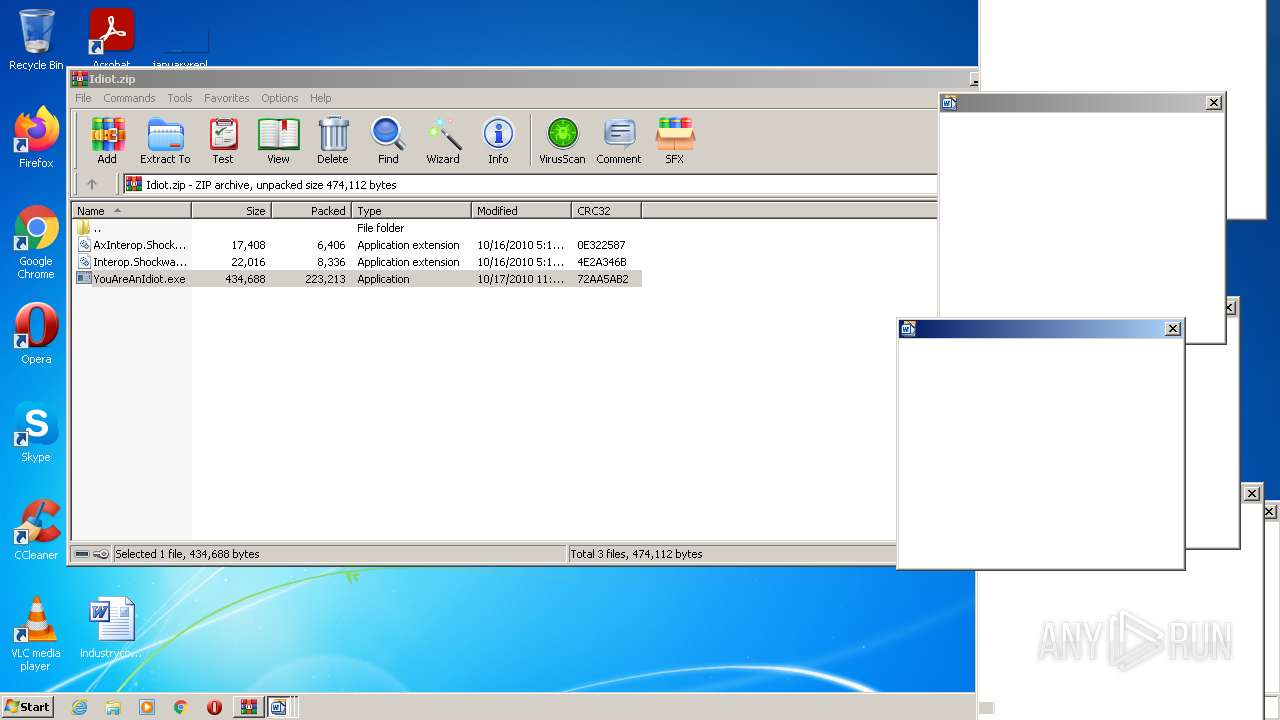The height and width of the screenshot is (720, 1280).
Task: Click the archive path address field
Action: pyautogui.click(x=530, y=184)
